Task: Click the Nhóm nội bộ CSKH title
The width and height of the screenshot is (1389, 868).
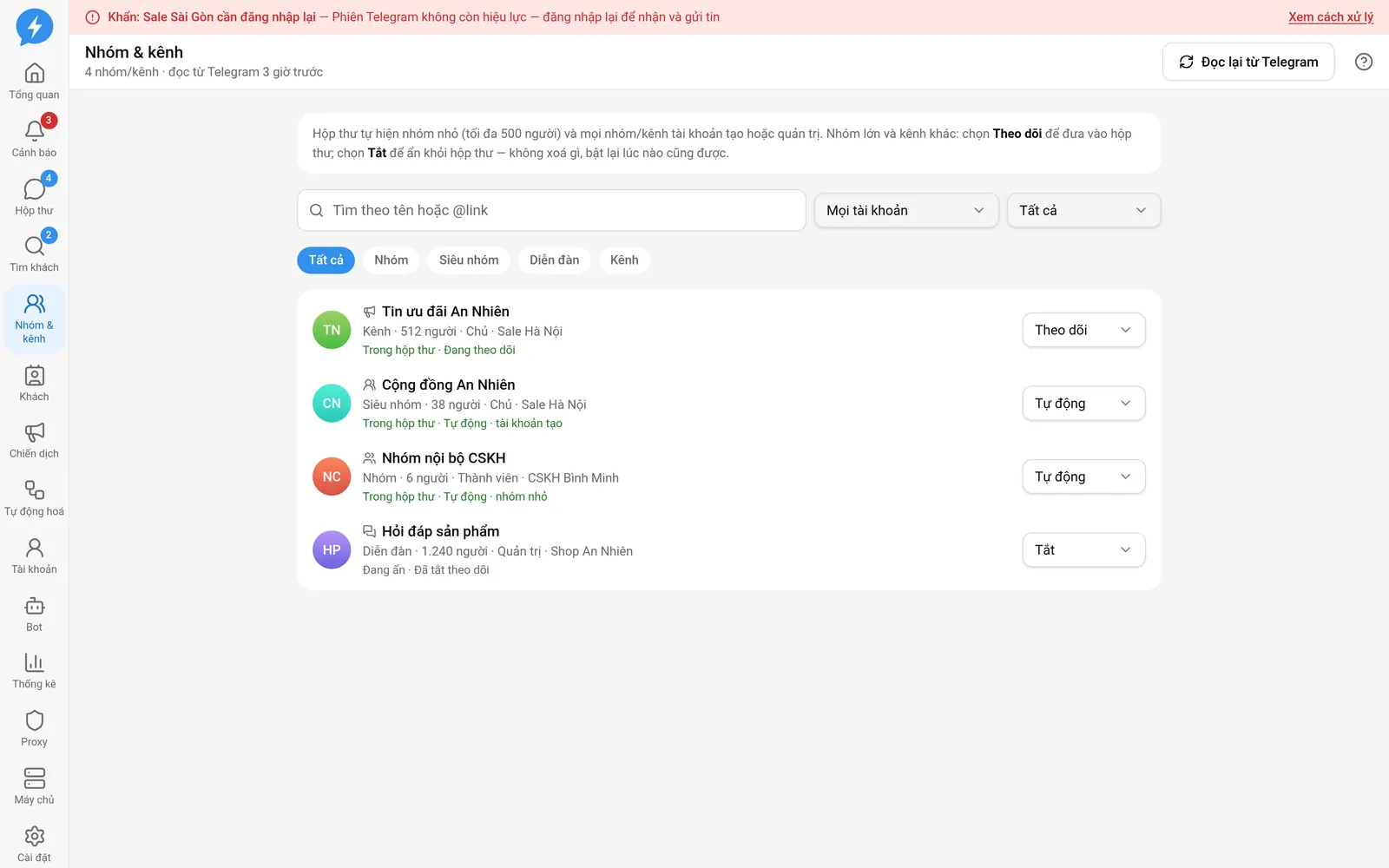Action: click(444, 458)
